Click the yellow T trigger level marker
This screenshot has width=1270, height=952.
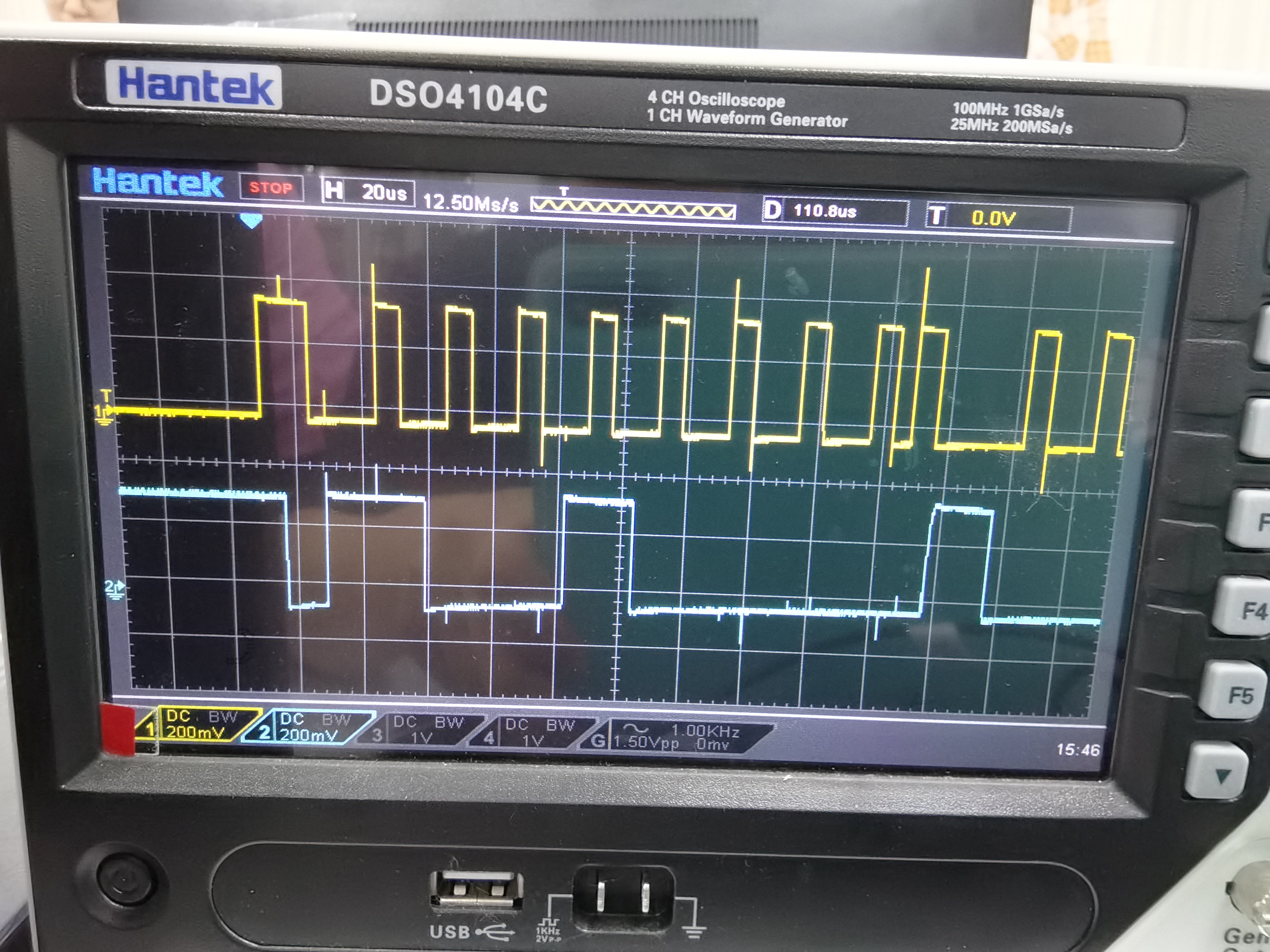pyautogui.click(x=105, y=395)
